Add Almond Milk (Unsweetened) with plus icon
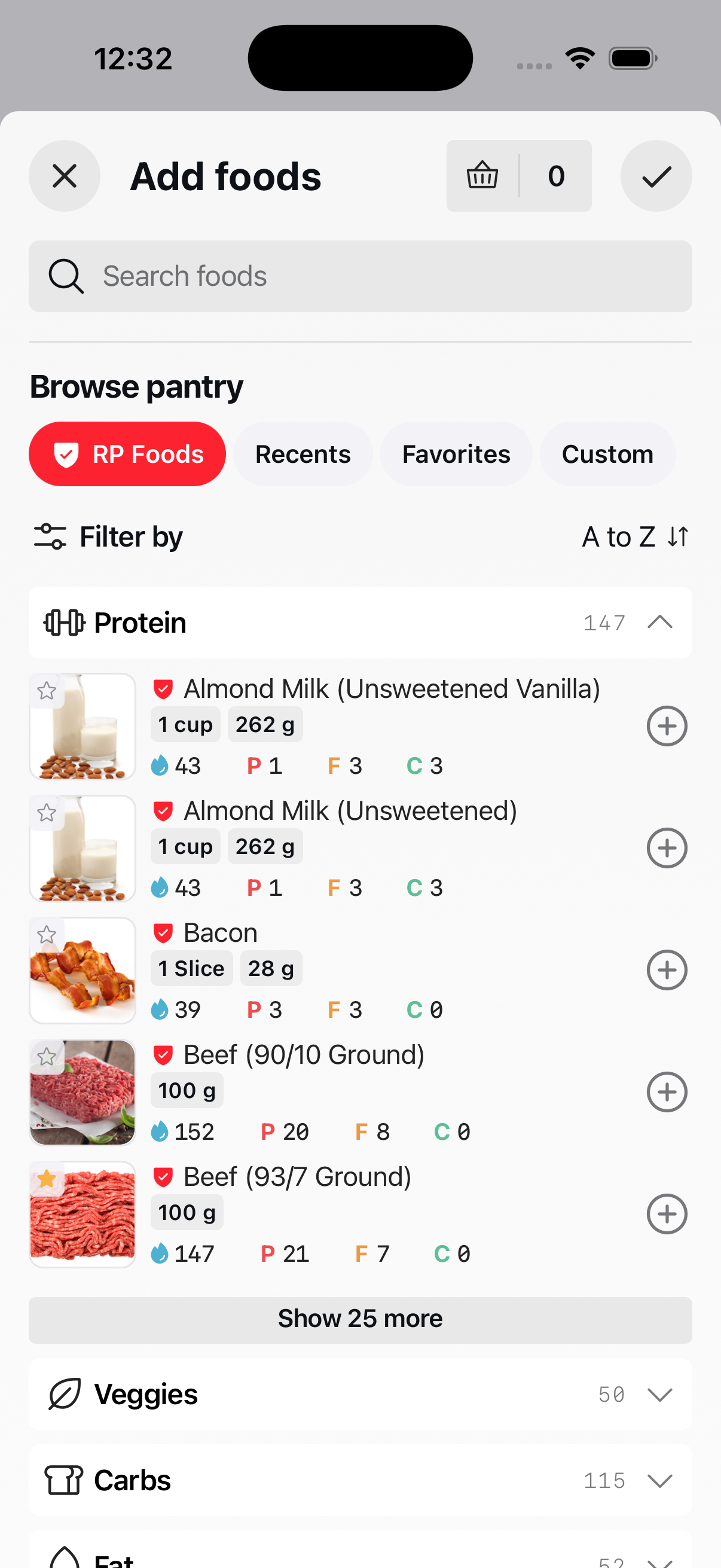The height and width of the screenshot is (1568, 721). click(667, 848)
